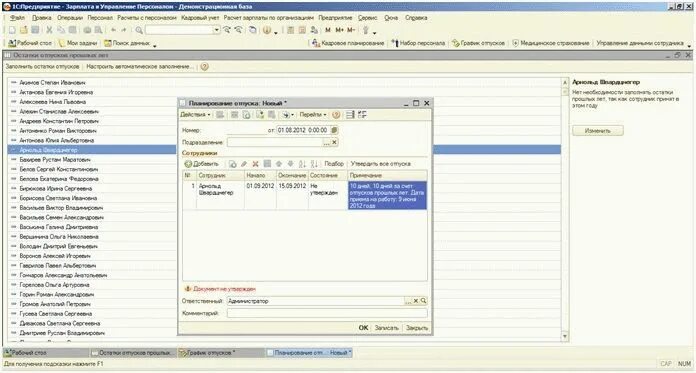696x373 pixels.
Task: Open selection list button of Ответственный field
Action: 408,301
